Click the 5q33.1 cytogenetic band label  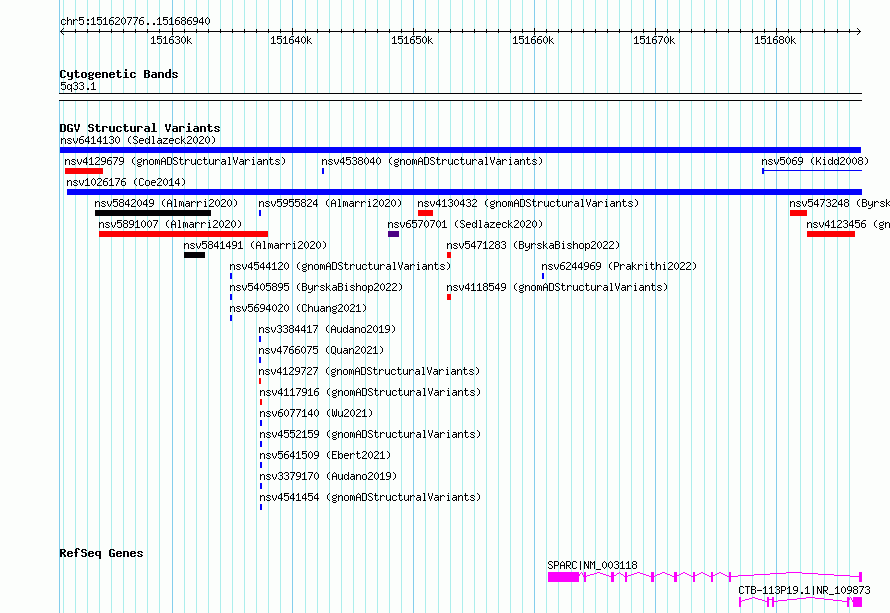click(x=78, y=86)
